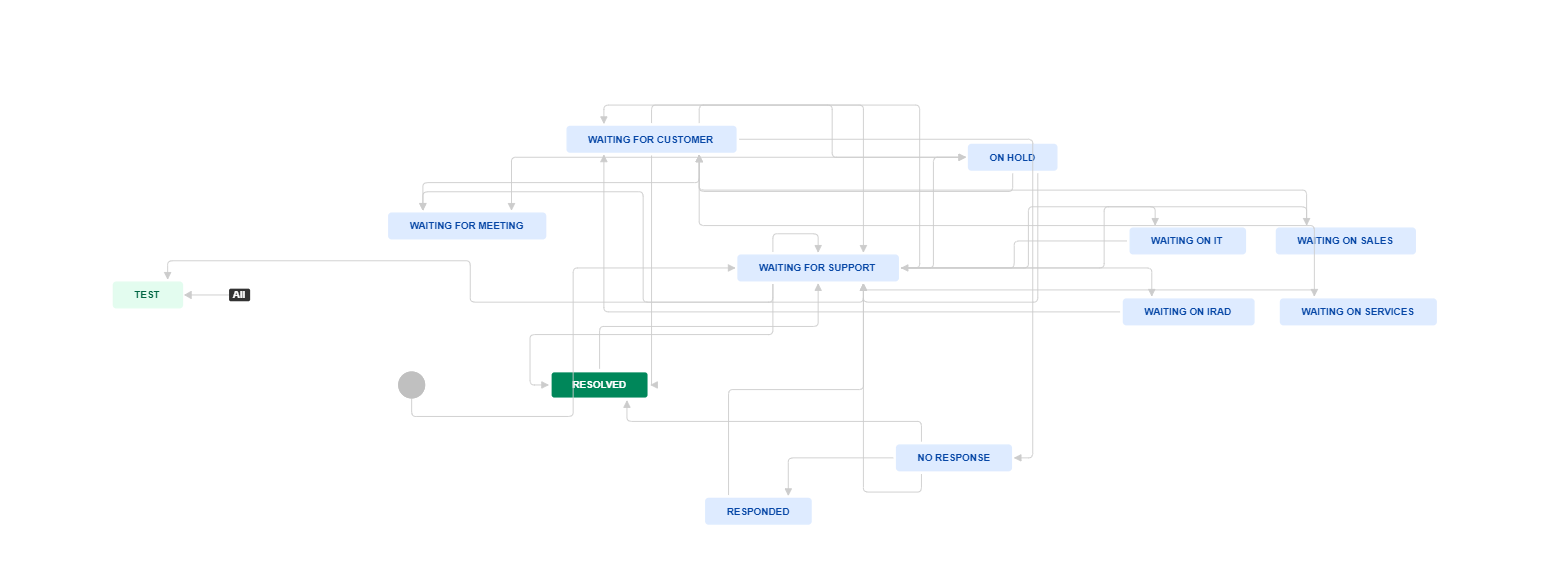Image resolution: width=1555 pixels, height=573 pixels.
Task: Click the RESPONDED status node
Action: coord(758,511)
